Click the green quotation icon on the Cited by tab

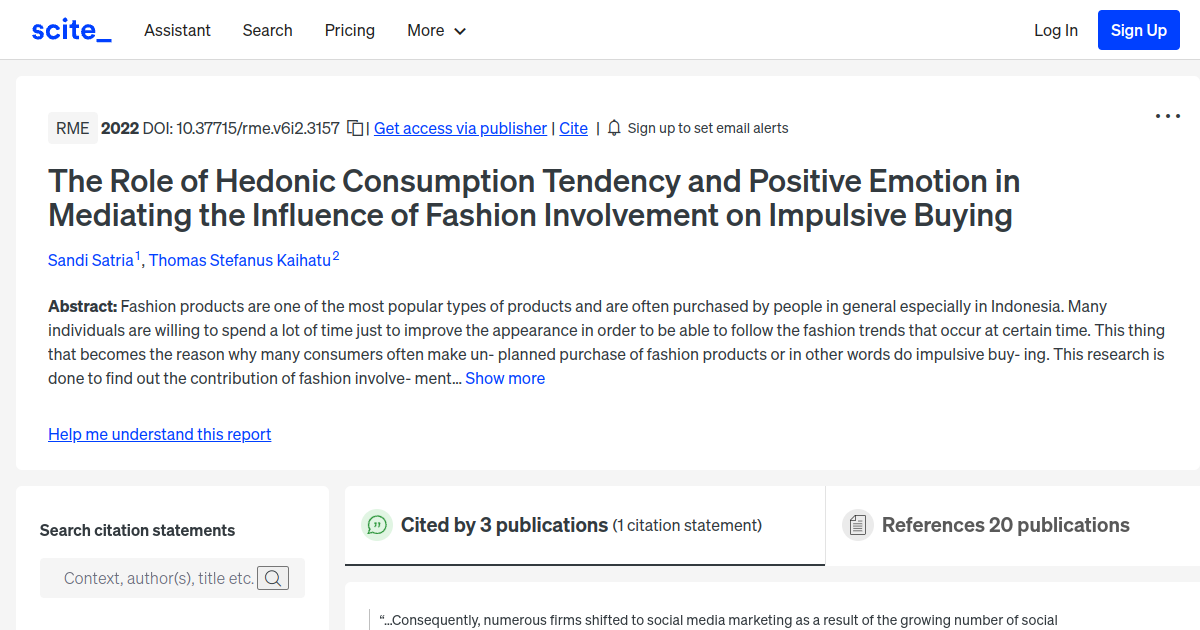coord(376,524)
